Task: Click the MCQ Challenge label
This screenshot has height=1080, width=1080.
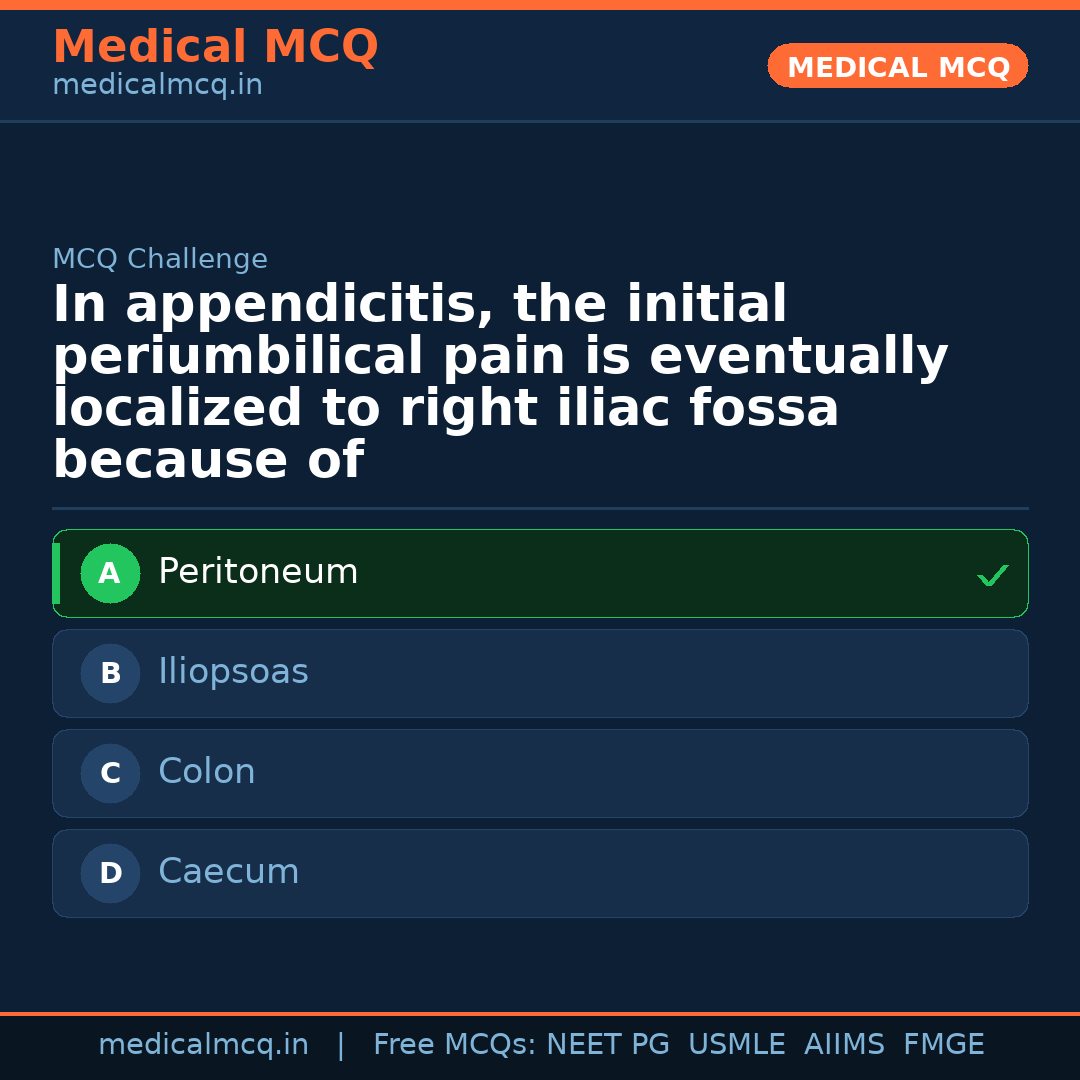Action: click(x=160, y=259)
